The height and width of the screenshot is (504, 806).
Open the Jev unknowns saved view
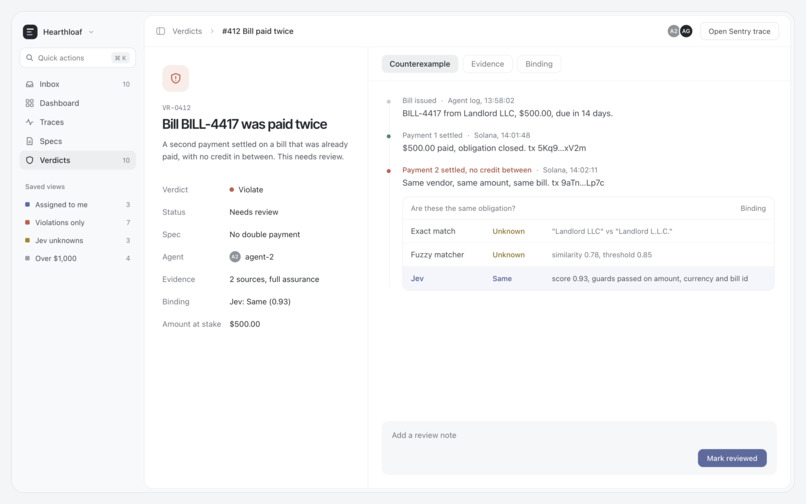(x=78, y=240)
